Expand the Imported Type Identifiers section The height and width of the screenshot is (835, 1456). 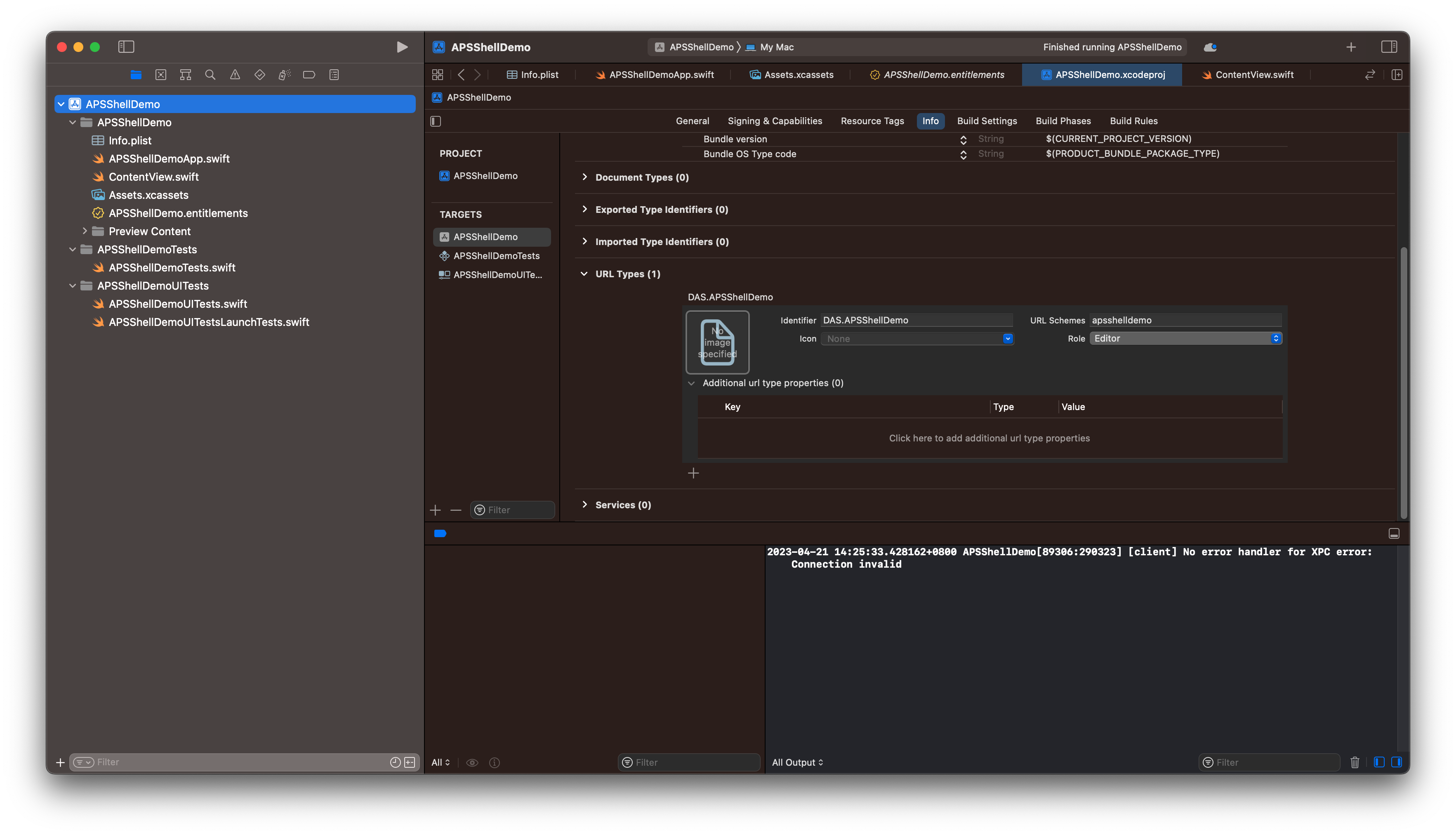tap(584, 241)
